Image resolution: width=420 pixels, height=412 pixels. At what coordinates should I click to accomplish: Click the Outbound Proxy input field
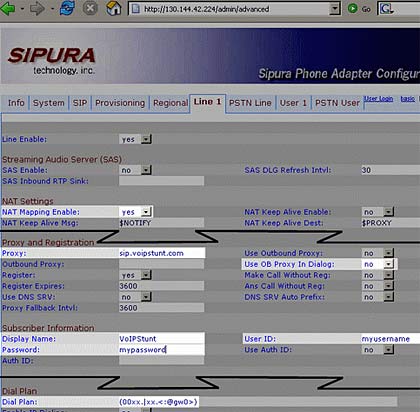pyautogui.click(x=161, y=264)
